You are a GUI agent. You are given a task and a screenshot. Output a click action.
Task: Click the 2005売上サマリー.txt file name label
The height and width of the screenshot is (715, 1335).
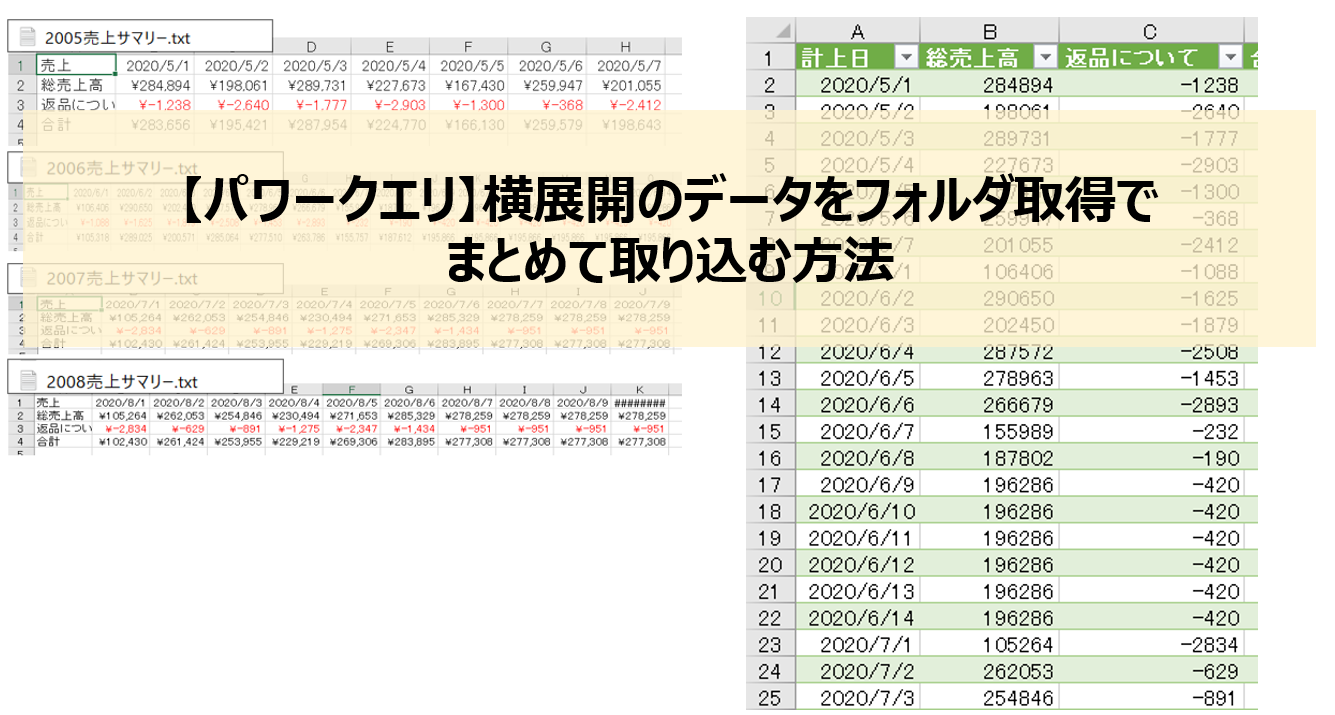117,38
